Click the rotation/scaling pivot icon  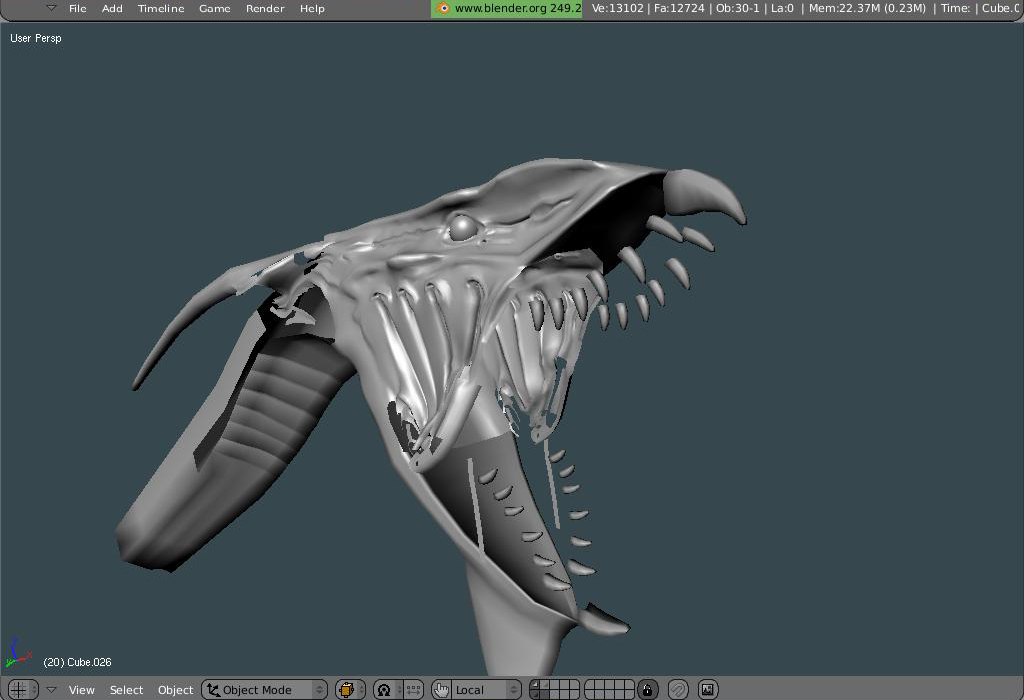(x=384, y=690)
